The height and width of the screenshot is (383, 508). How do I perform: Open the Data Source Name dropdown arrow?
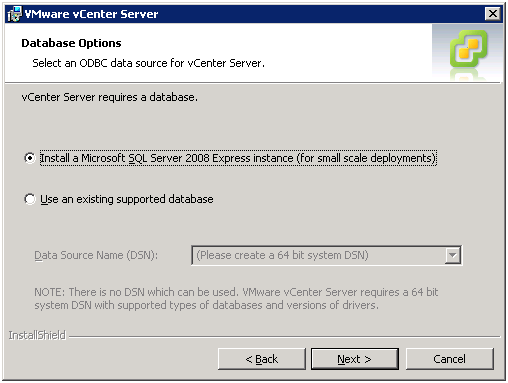pos(453,255)
